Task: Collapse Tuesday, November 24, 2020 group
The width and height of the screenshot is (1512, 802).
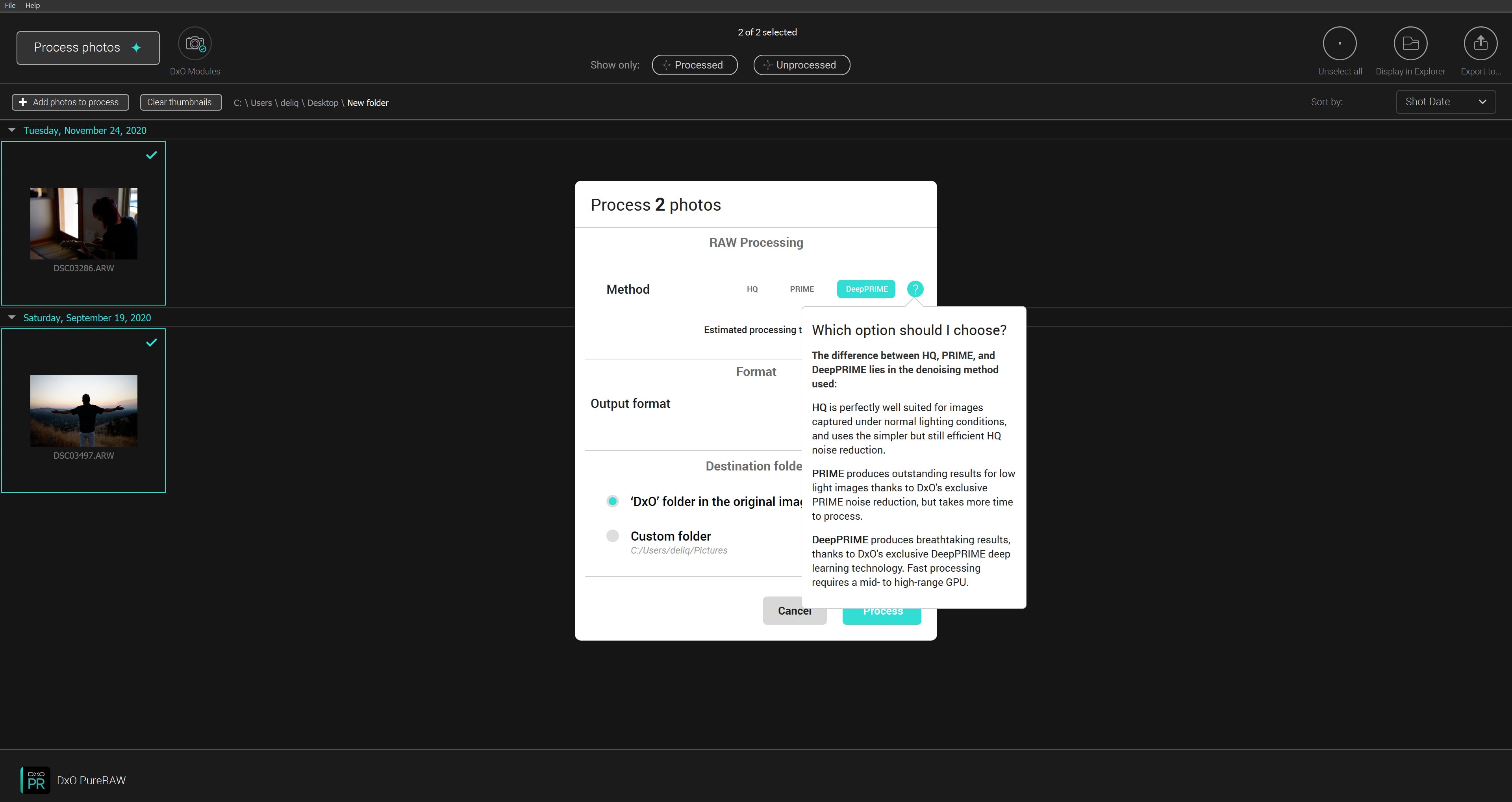Action: [x=12, y=130]
